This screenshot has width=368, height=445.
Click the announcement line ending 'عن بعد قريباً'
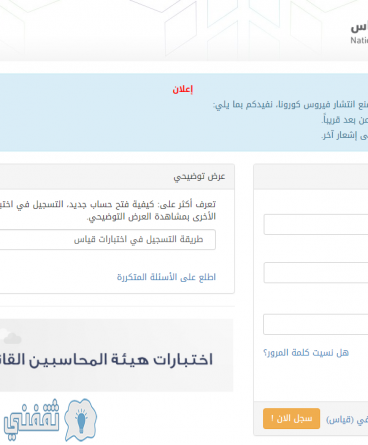click(x=345, y=120)
